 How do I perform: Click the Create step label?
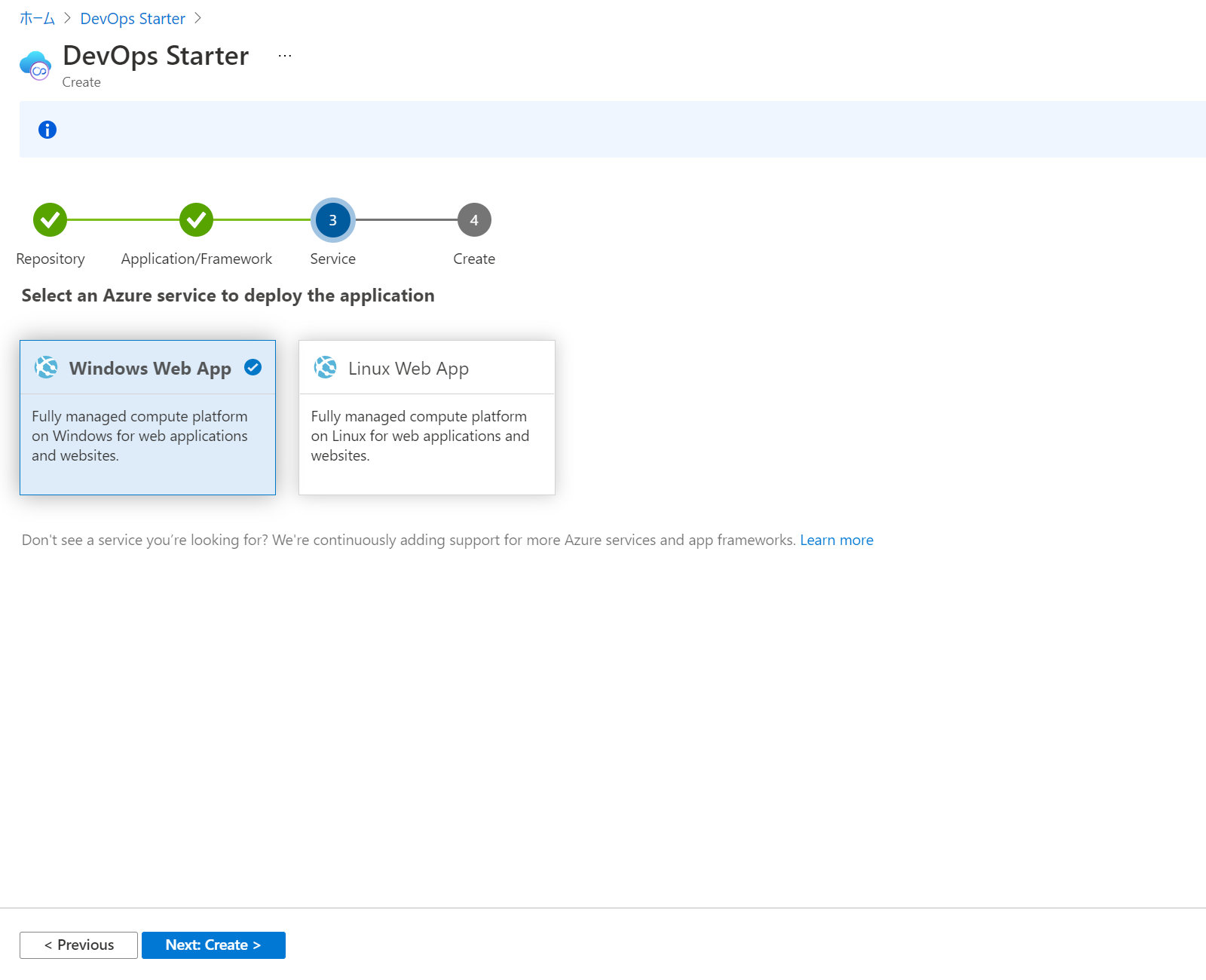(x=474, y=259)
